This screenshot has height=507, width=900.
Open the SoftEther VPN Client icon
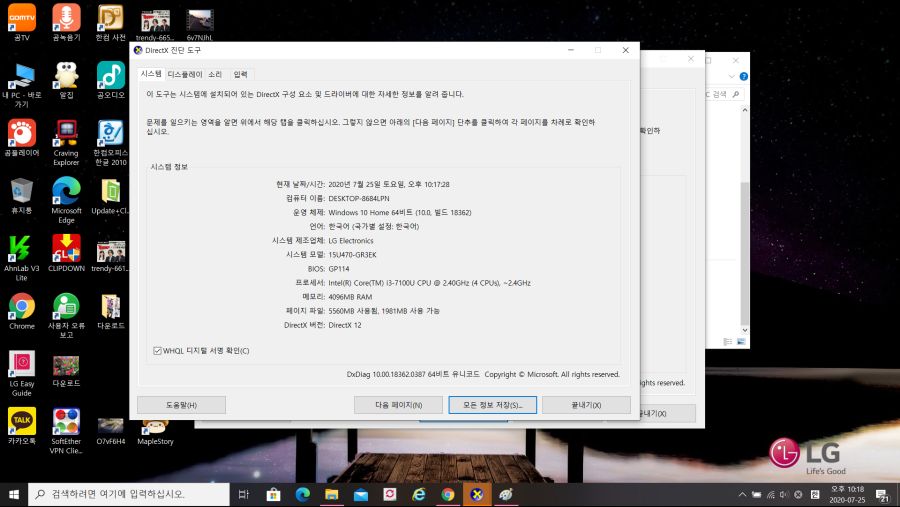[66, 431]
